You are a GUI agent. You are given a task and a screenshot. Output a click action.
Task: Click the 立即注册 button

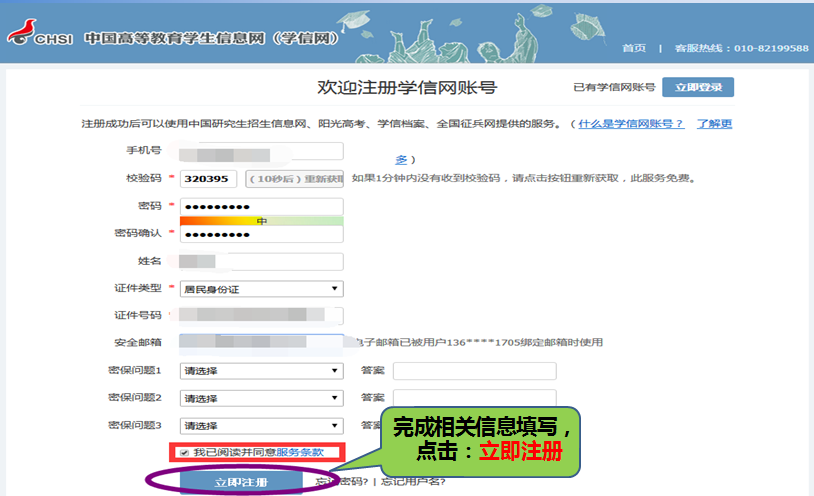click(241, 482)
